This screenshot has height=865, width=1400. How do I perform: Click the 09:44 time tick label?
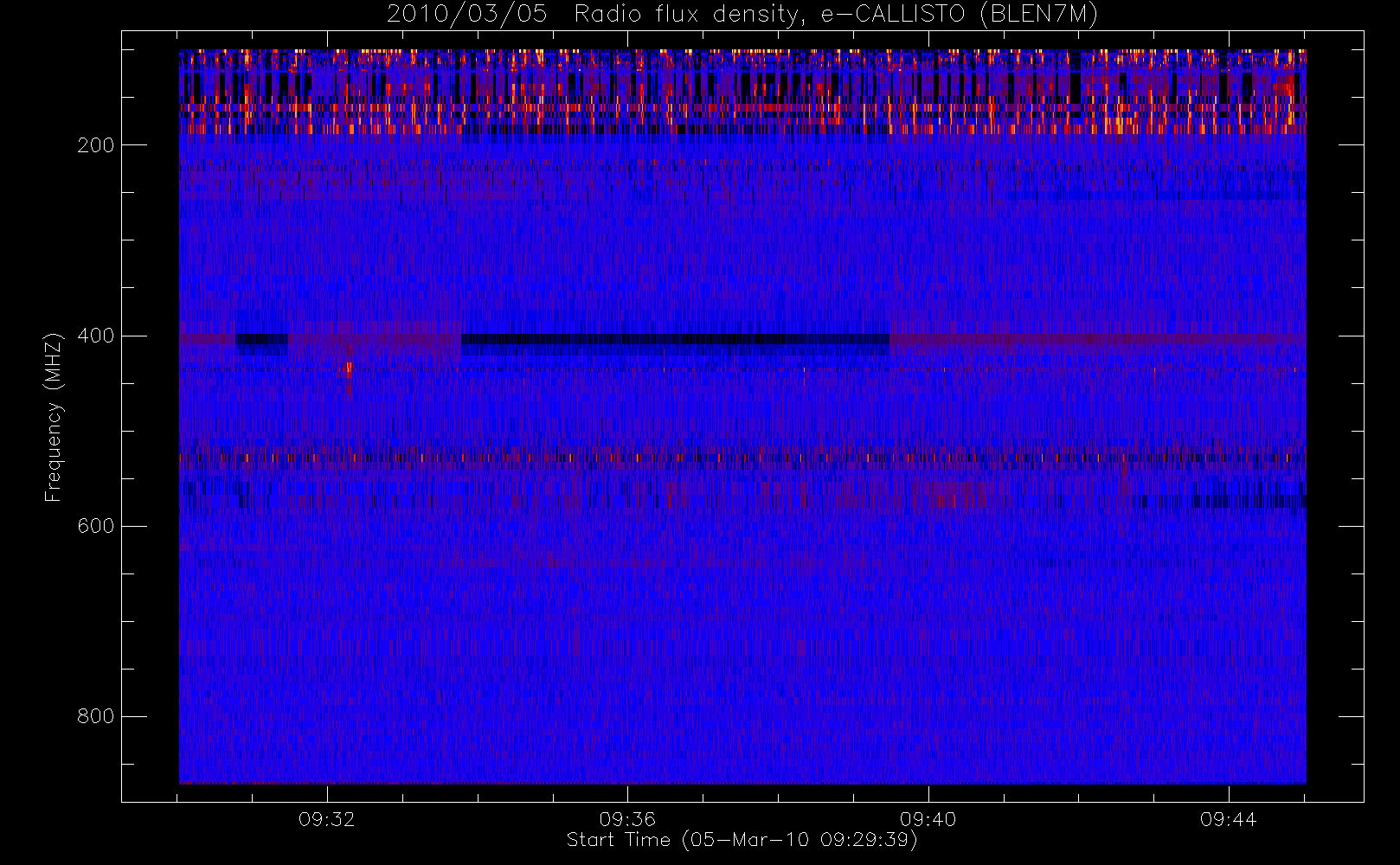1228,819
